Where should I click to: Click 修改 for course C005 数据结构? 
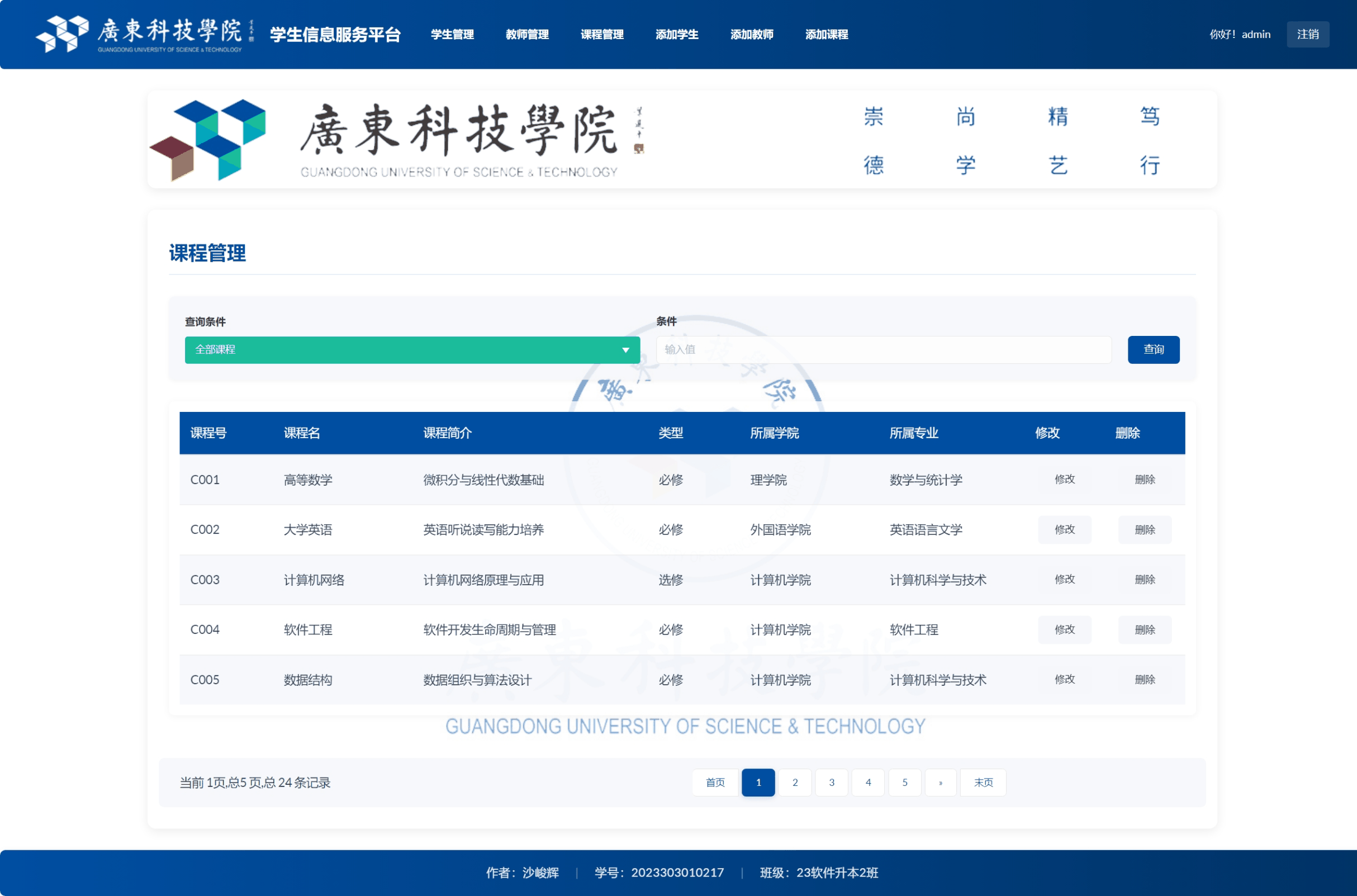click(x=1065, y=680)
